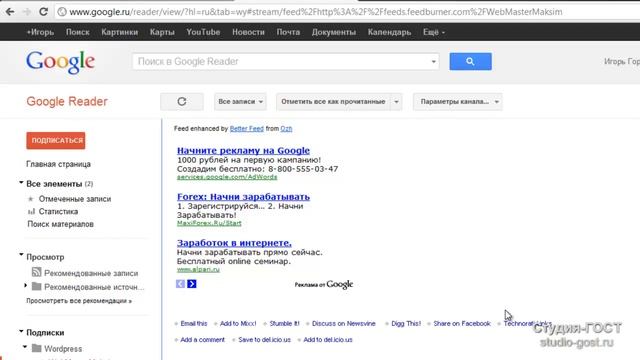Open ad Заработок в интернете
Image resolution: width=640 pixels, height=360 pixels.
(x=234, y=242)
